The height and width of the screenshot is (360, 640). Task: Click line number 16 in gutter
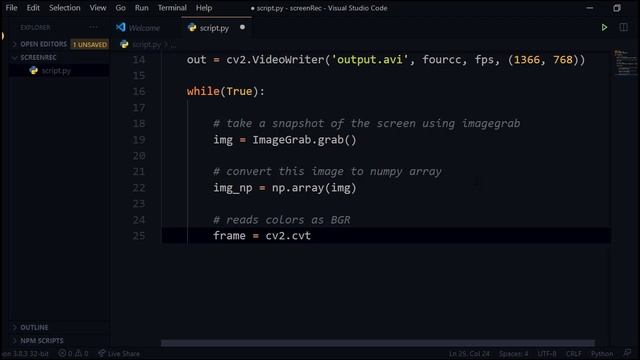139,91
